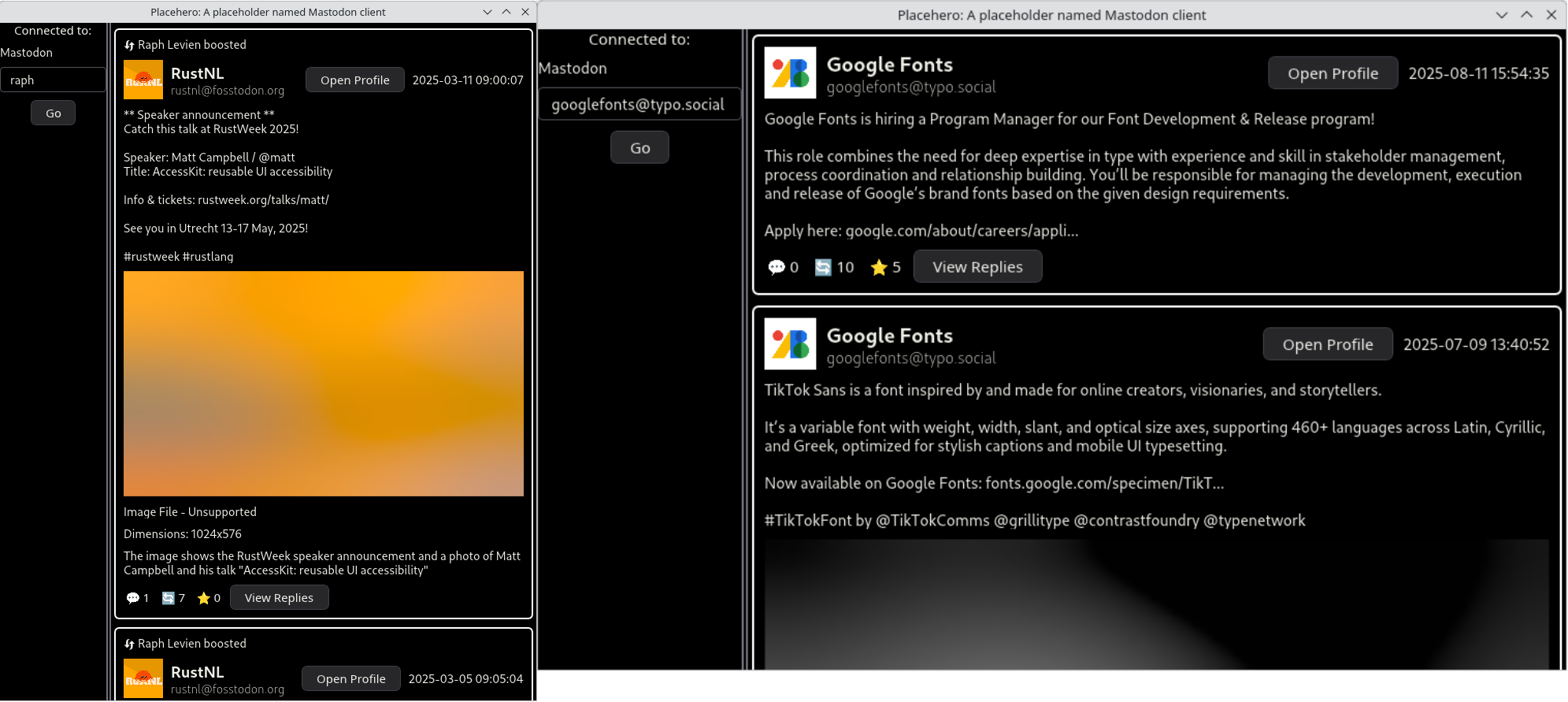The height and width of the screenshot is (702, 1568).
Task: Click the boost icon beside 'Raph Levien boosted' in the top post
Action: [129, 46]
